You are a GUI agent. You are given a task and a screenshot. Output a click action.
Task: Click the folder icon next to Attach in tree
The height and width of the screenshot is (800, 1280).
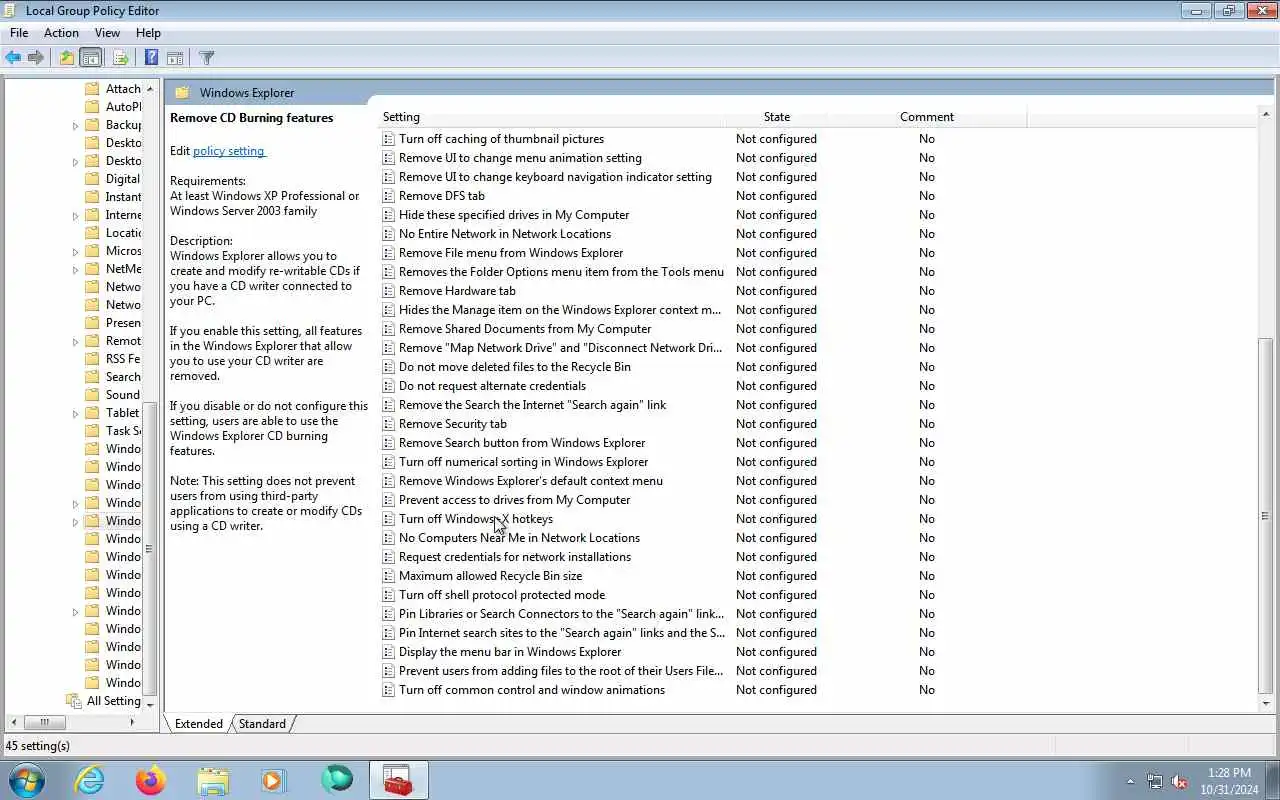pyautogui.click(x=92, y=89)
